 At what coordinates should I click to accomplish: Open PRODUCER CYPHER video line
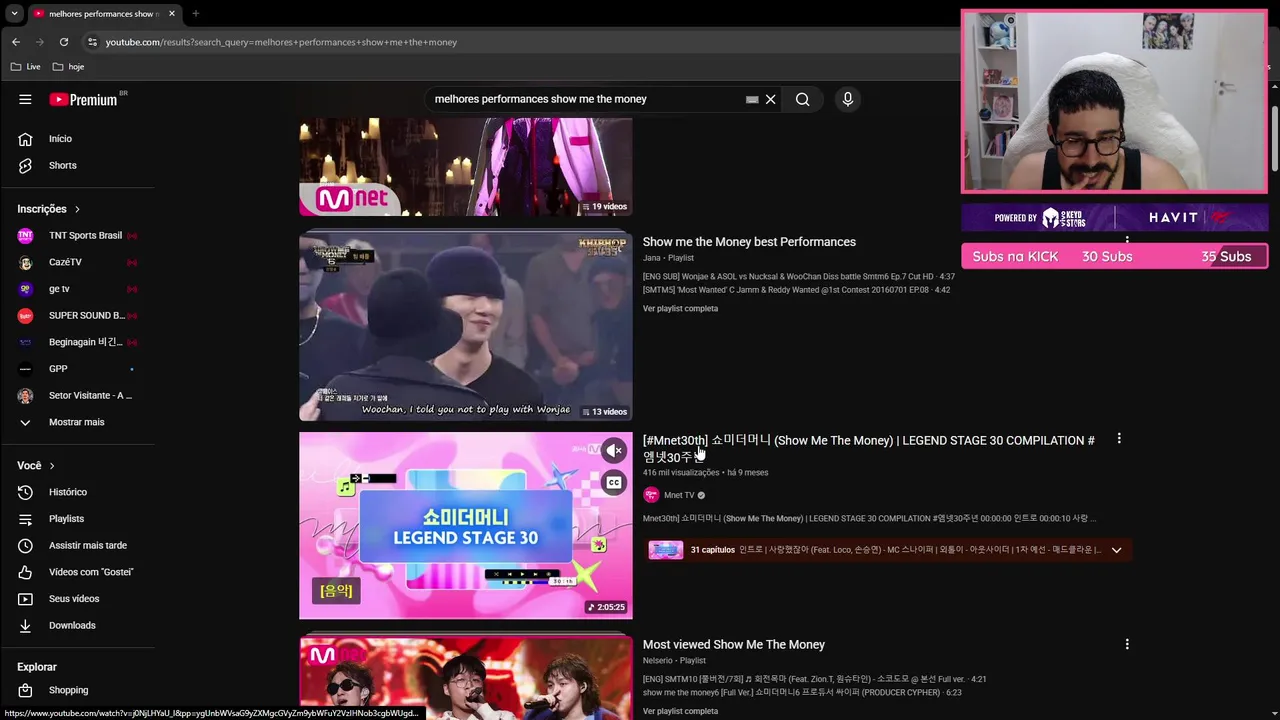pos(802,692)
